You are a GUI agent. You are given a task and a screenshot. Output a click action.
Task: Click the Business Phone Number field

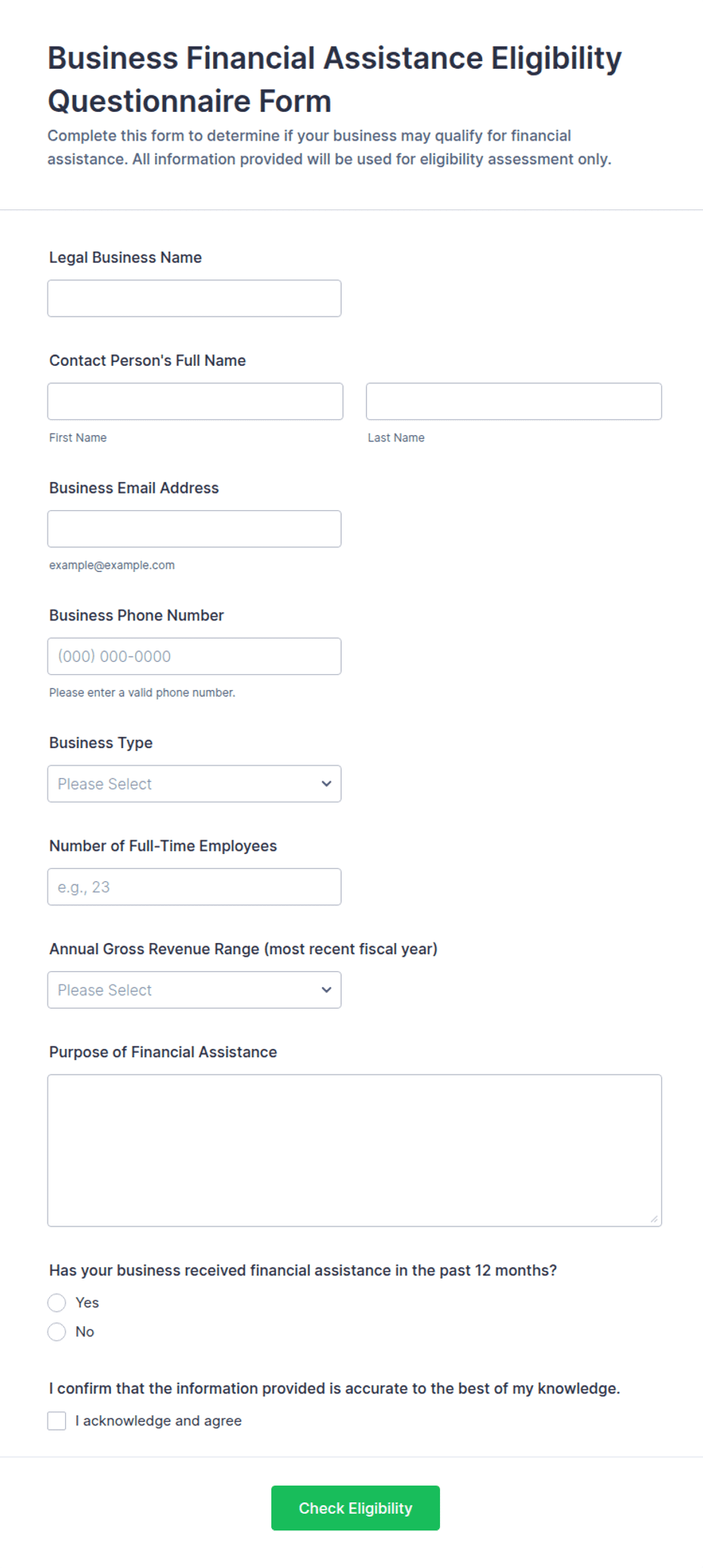194,656
